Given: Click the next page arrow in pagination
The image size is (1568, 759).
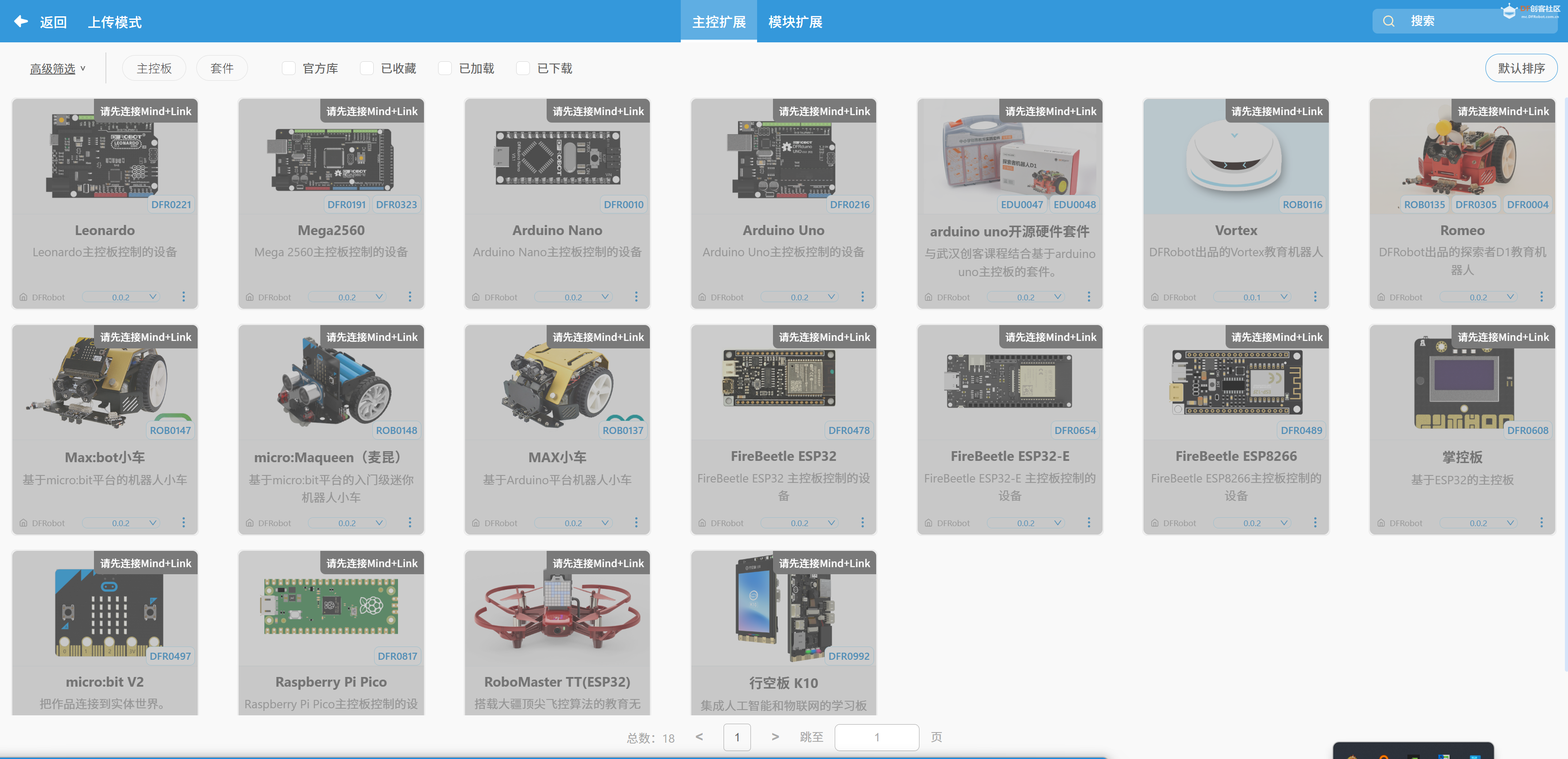Looking at the screenshot, I should click(x=775, y=737).
